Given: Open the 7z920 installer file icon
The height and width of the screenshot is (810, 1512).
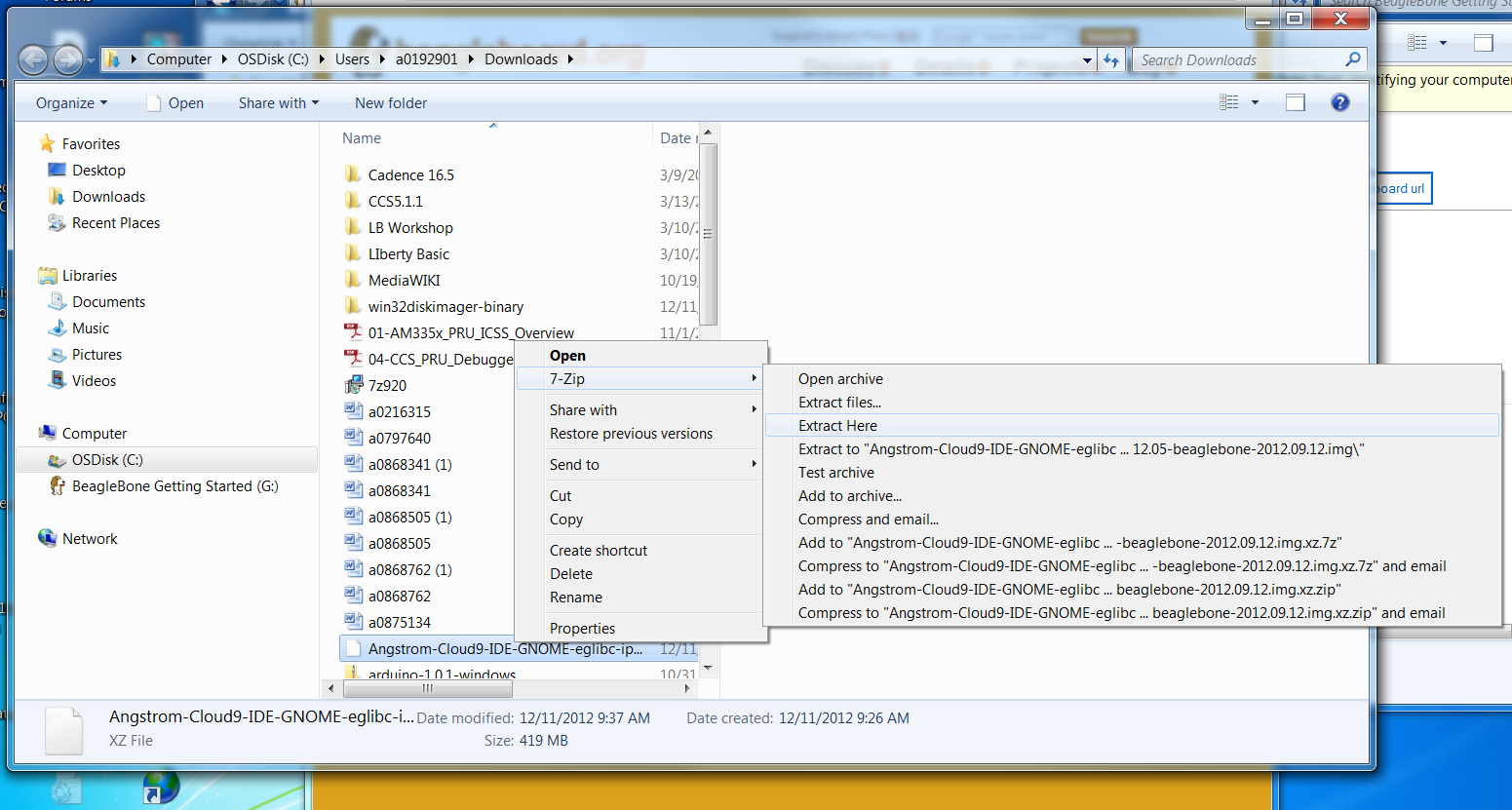Looking at the screenshot, I should tap(353, 385).
